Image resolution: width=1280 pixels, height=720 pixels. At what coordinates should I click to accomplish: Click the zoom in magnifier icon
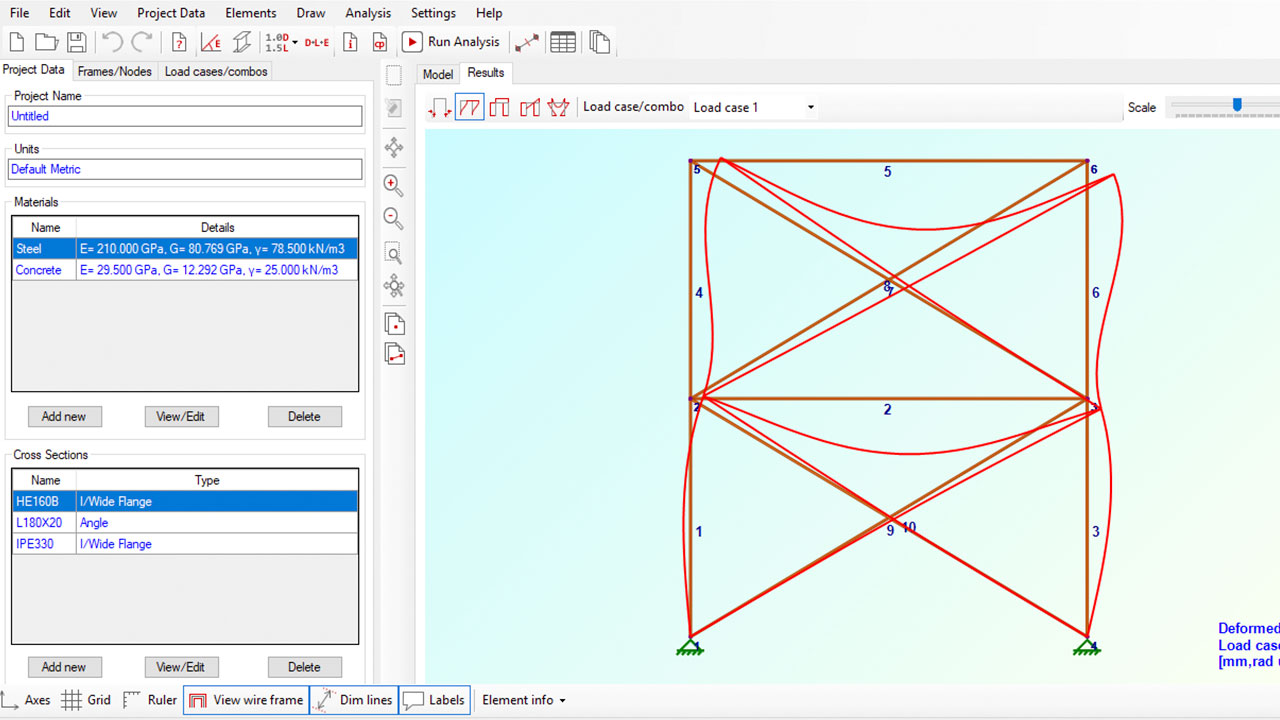point(394,186)
